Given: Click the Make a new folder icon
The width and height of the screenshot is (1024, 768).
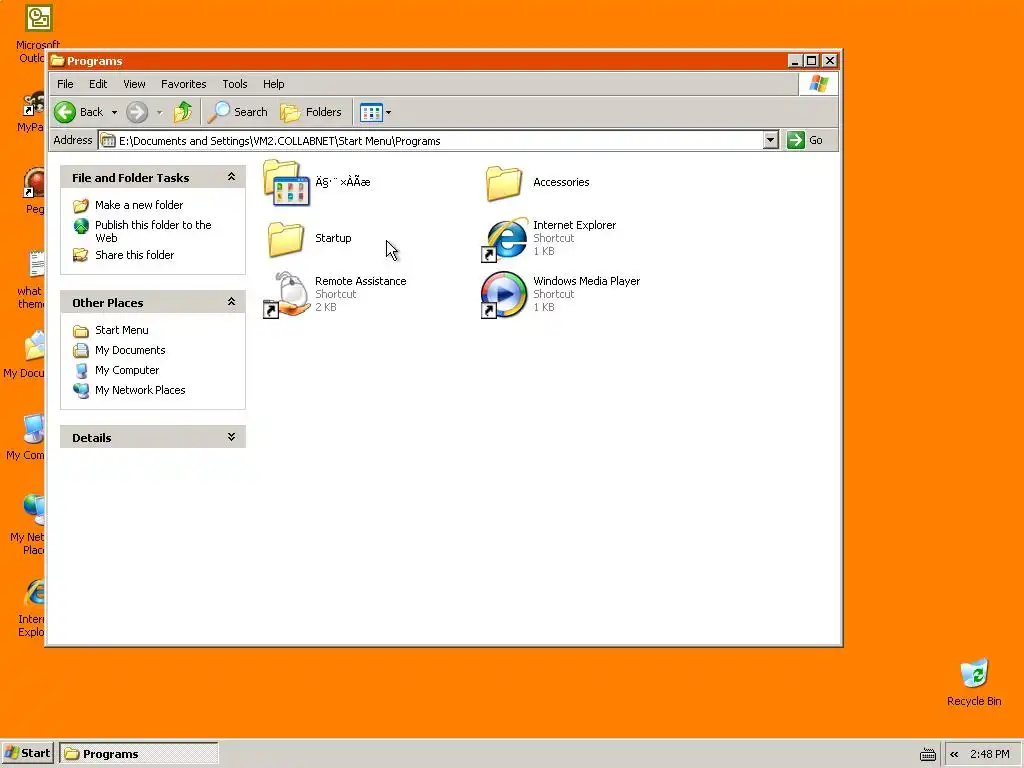Looking at the screenshot, I should (81, 206).
